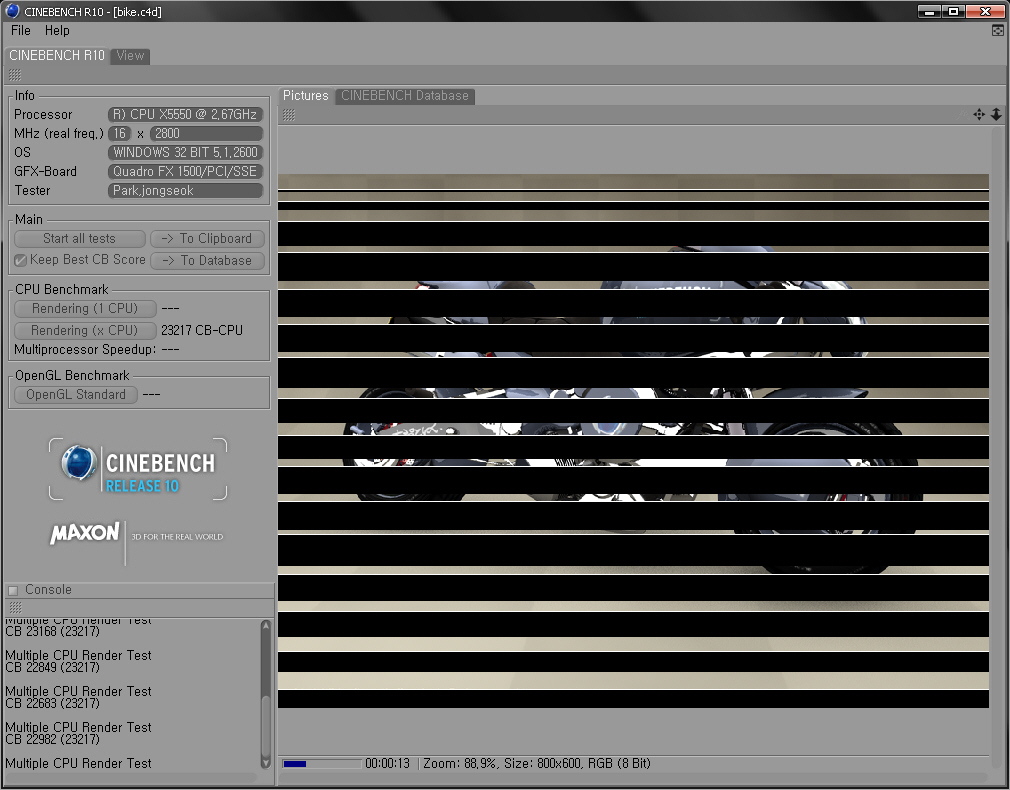The image size is (1010, 790).
Task: Select the Pictures tab
Action: tap(306, 95)
